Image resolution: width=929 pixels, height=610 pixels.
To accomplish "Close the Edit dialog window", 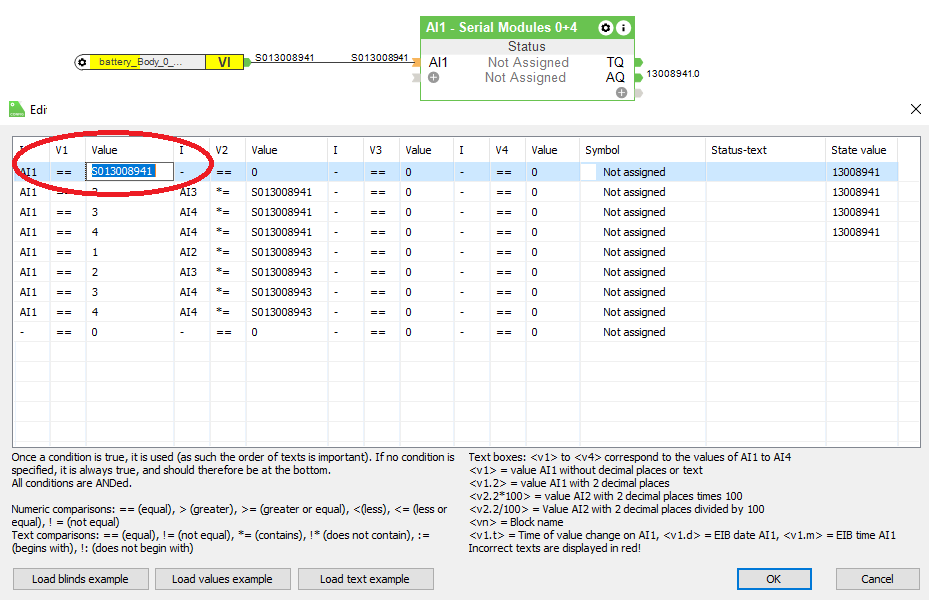I will click(x=916, y=109).
